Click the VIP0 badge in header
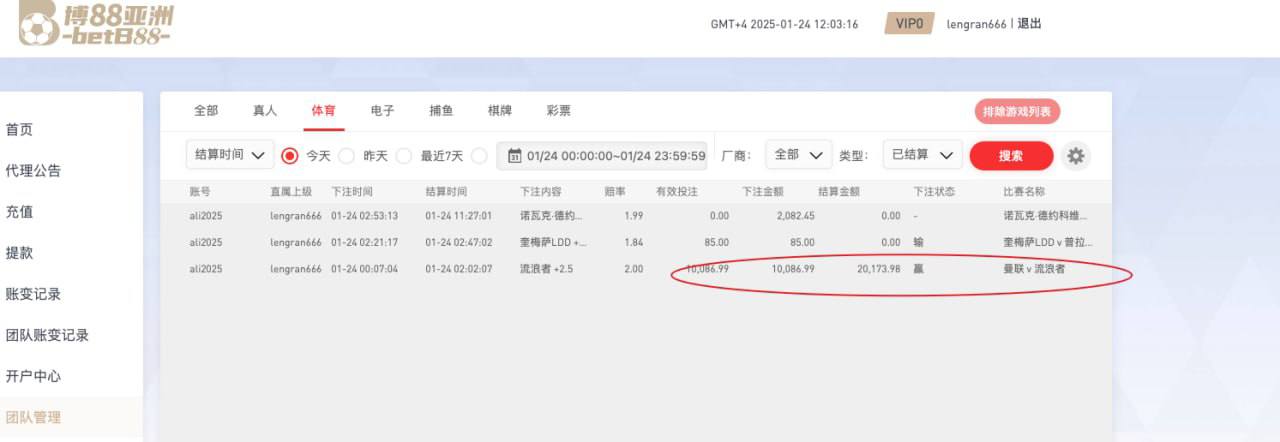1280x442 pixels. point(909,24)
